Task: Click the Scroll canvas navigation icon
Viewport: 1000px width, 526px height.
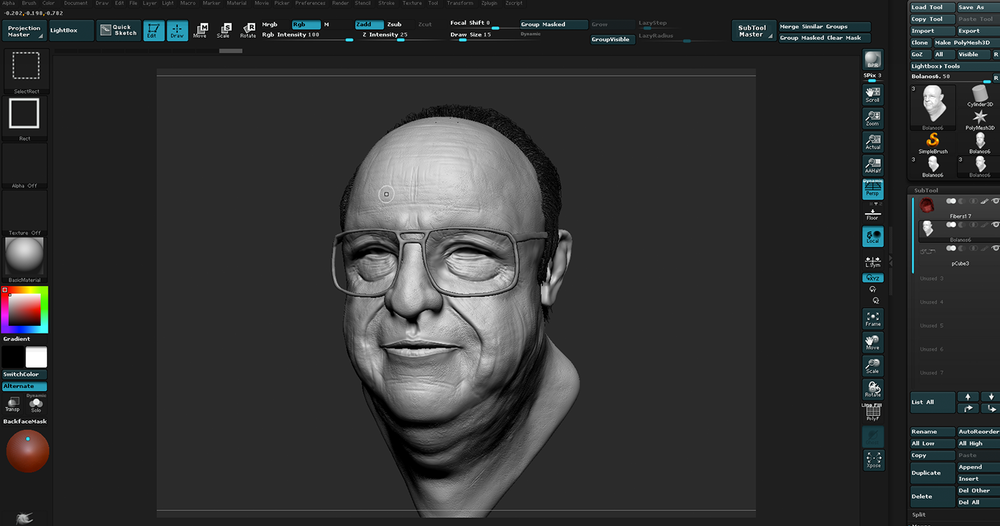Action: [x=872, y=94]
